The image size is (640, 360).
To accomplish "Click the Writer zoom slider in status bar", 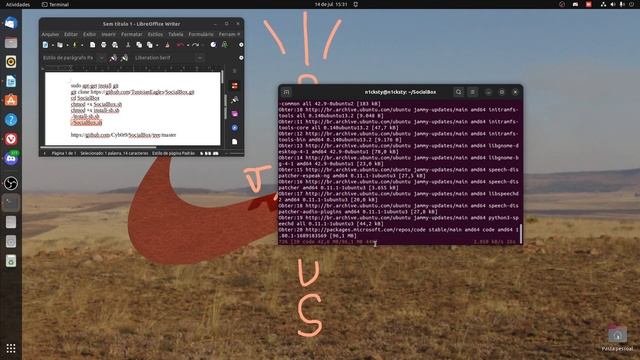I will point(234,153).
